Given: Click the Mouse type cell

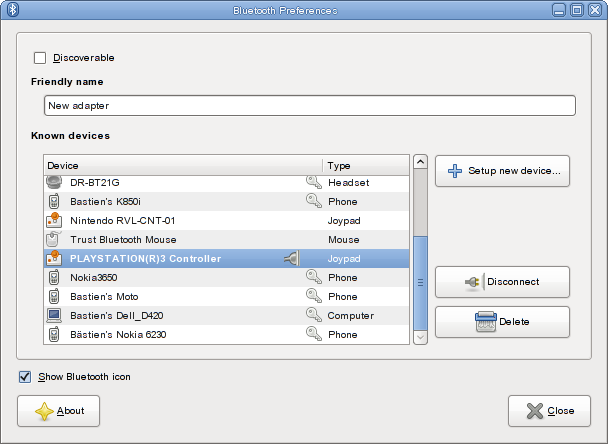Looking at the screenshot, I should [x=344, y=240].
